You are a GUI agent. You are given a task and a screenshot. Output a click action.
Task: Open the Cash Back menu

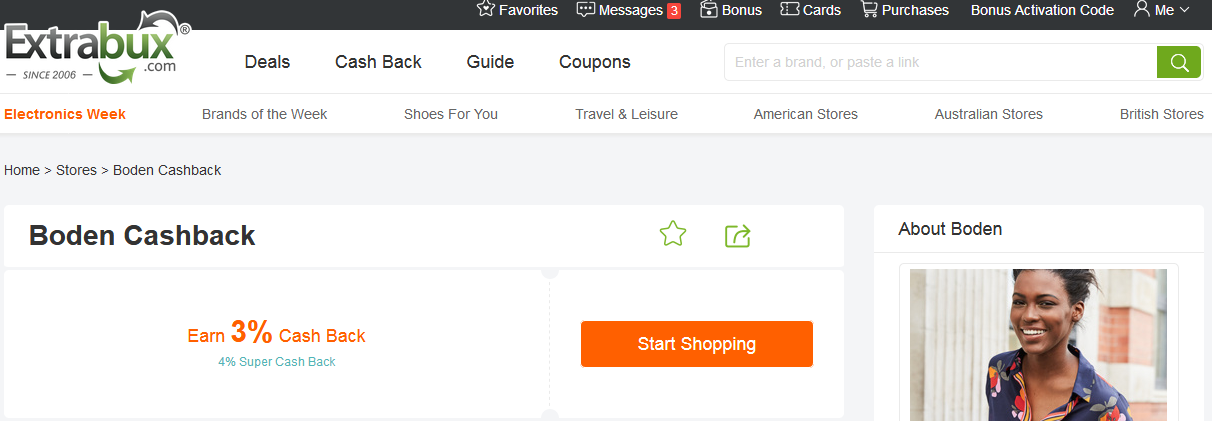tap(378, 62)
